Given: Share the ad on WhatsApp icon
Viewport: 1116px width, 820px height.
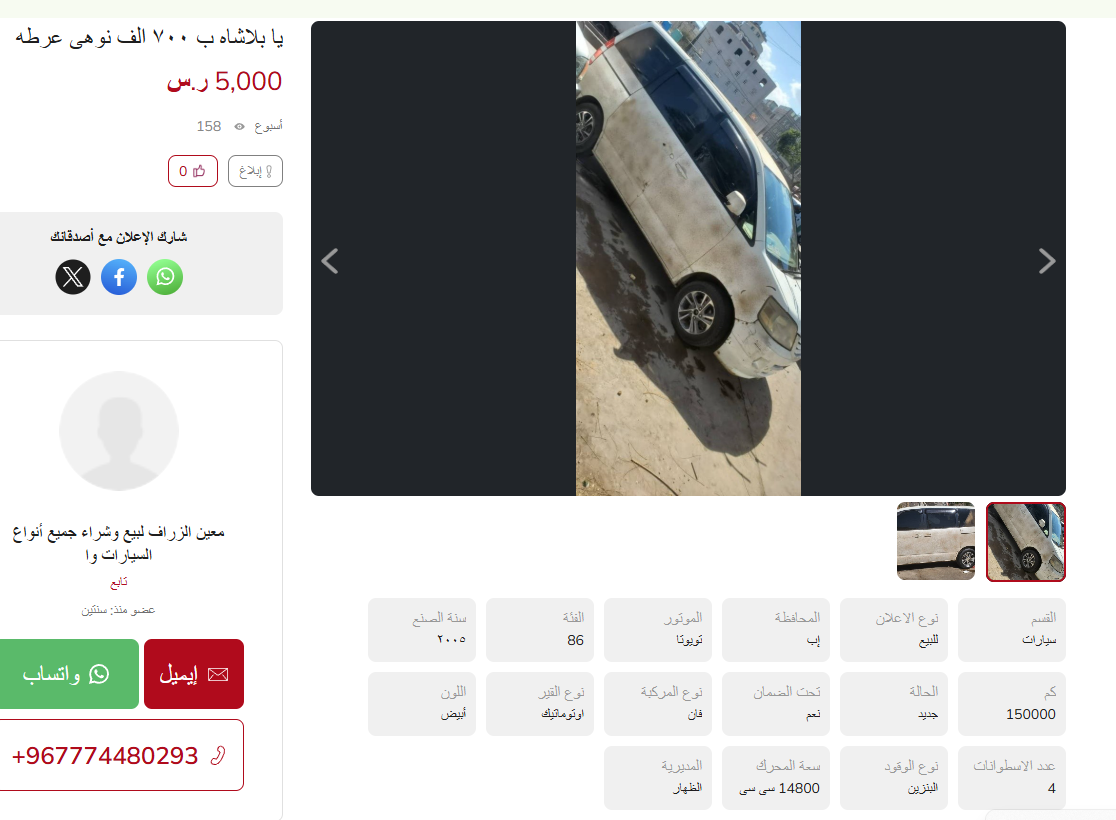Looking at the screenshot, I should click(165, 277).
